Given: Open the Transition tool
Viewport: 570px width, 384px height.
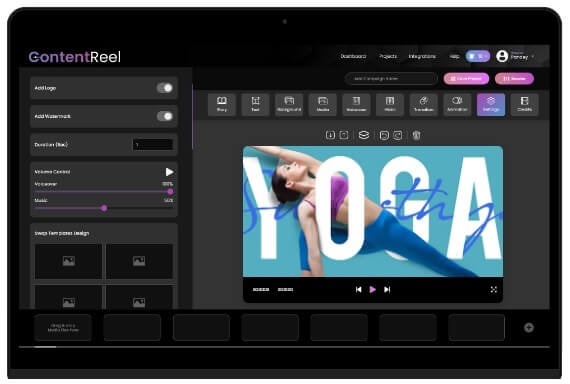Looking at the screenshot, I should [424, 104].
